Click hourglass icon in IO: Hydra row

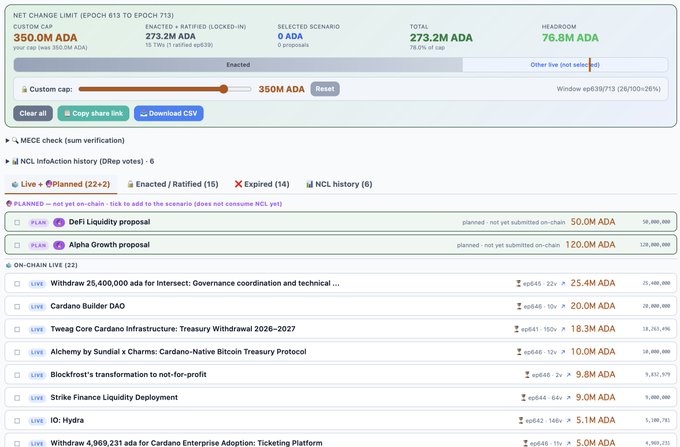click(521, 421)
